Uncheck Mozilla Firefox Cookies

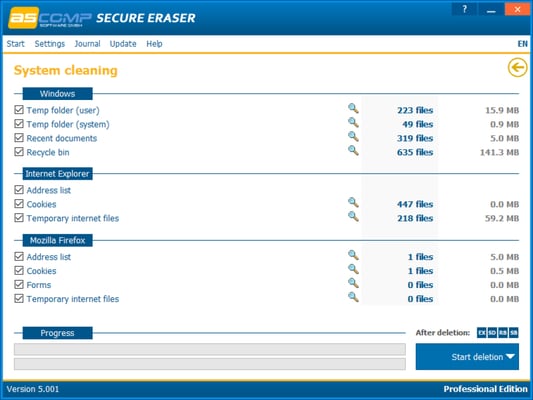(19, 270)
